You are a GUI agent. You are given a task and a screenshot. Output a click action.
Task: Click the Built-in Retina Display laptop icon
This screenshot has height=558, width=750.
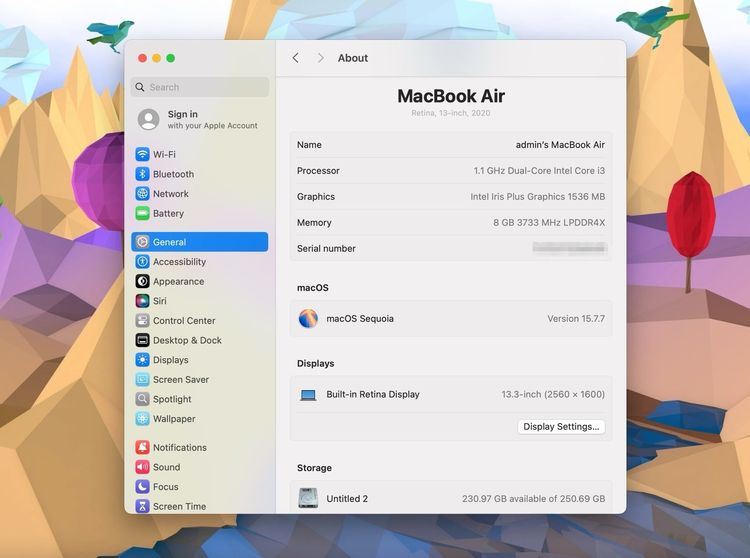click(x=308, y=395)
